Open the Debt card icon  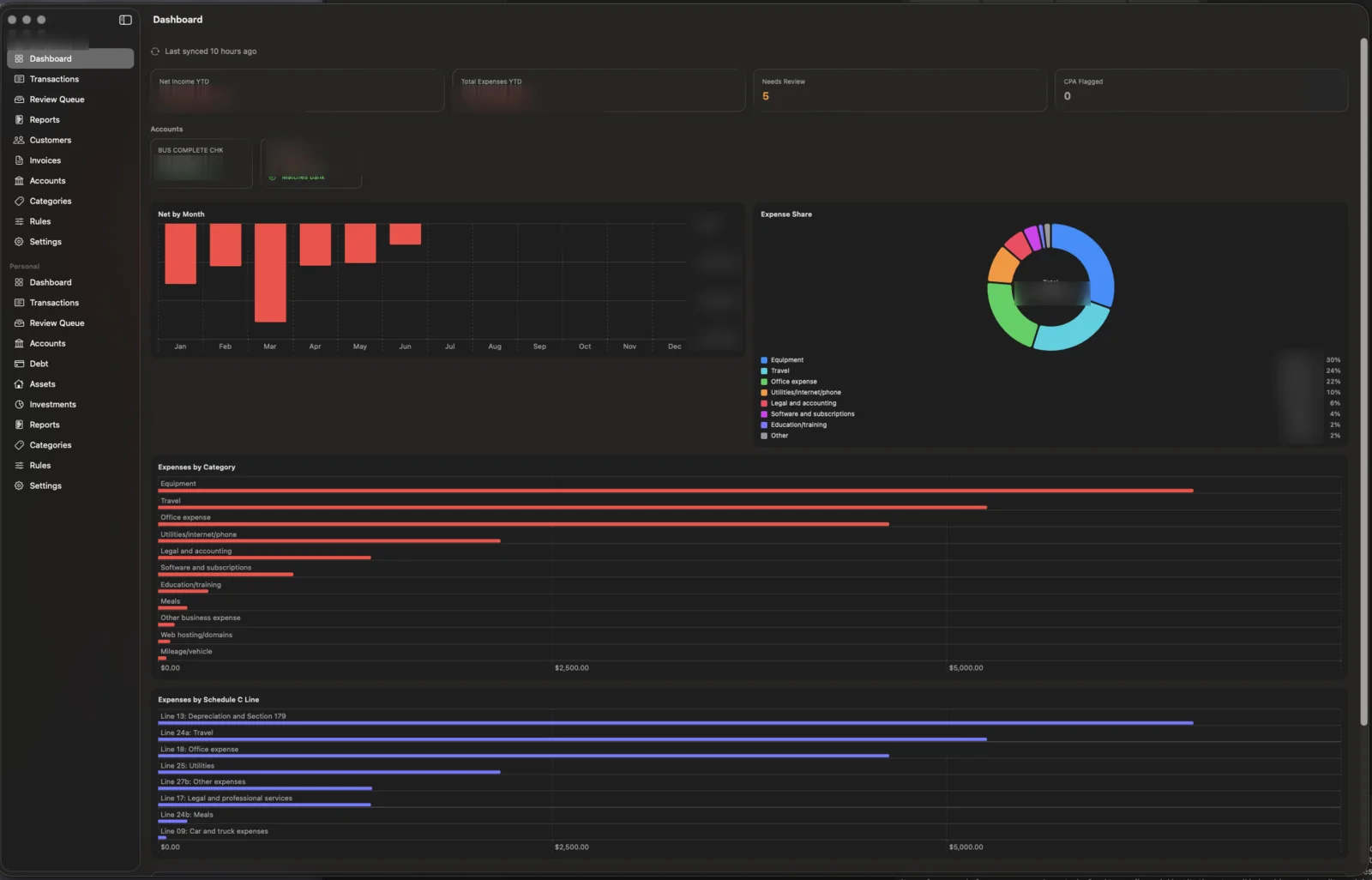(19, 364)
